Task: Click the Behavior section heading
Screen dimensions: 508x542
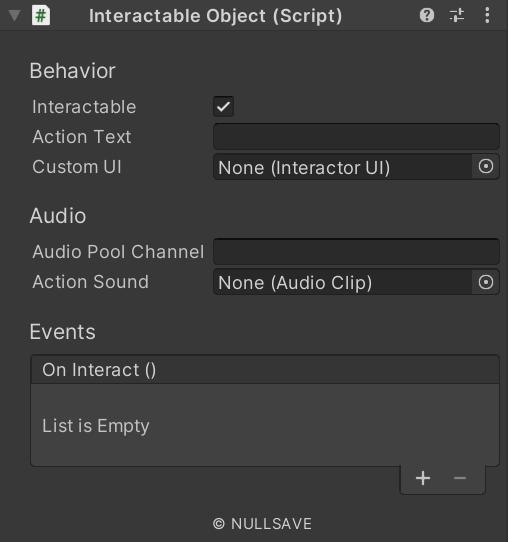Action: pos(72,71)
